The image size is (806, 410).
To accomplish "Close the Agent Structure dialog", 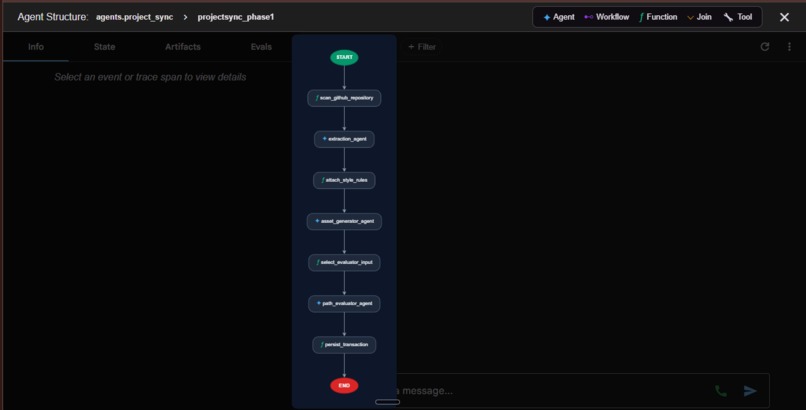I will click(784, 17).
